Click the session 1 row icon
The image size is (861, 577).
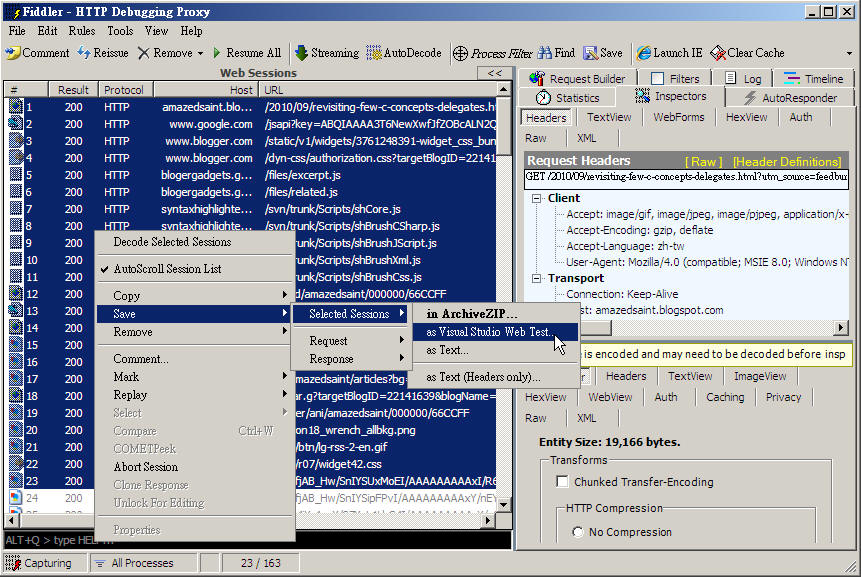16,107
